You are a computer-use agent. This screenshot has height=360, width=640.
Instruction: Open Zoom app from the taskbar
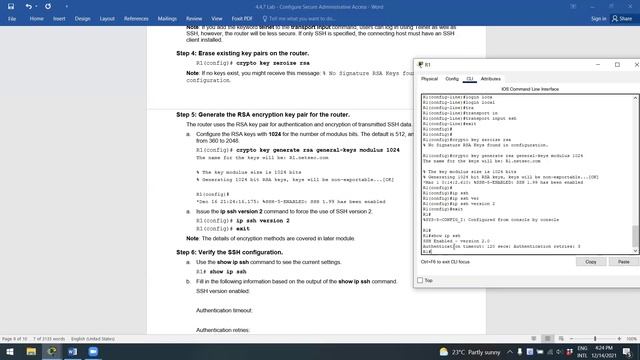(93, 351)
